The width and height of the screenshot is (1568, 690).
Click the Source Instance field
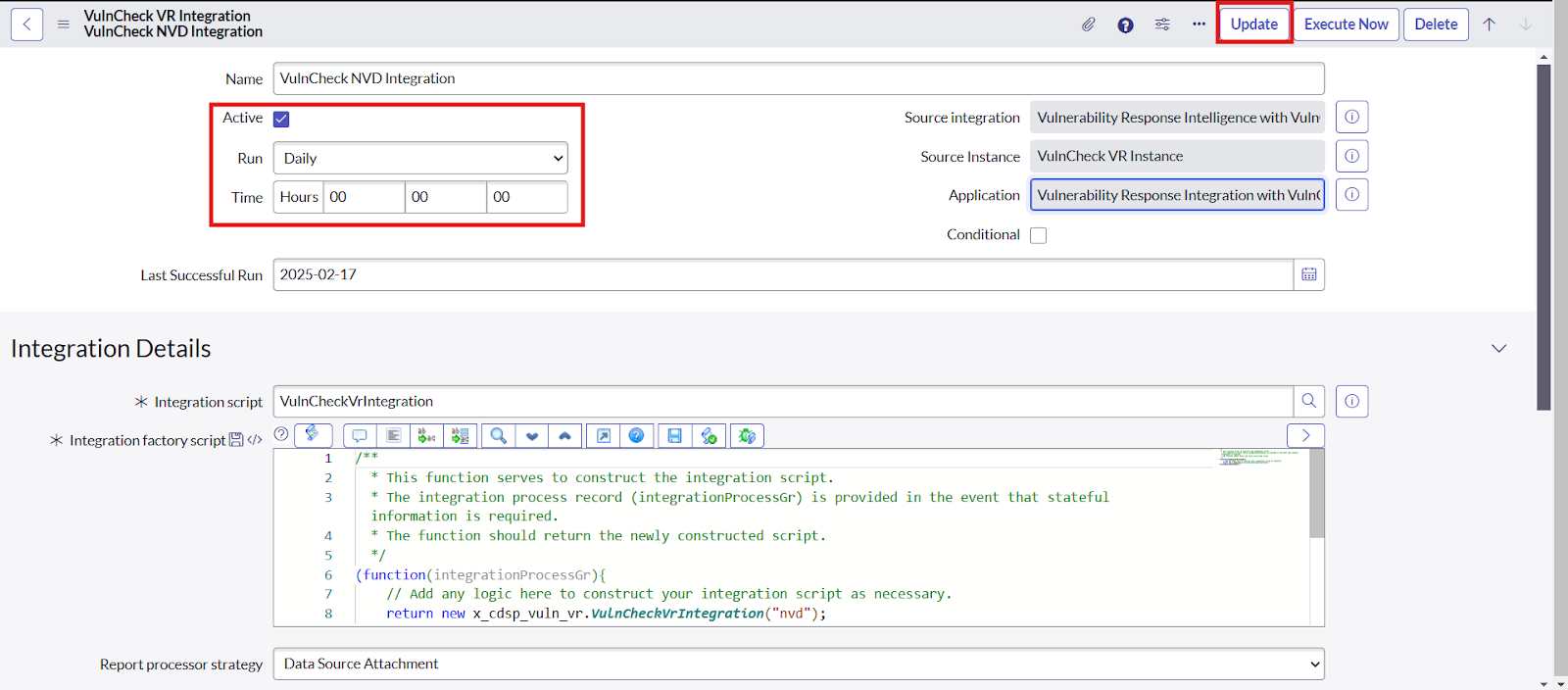click(x=1177, y=156)
